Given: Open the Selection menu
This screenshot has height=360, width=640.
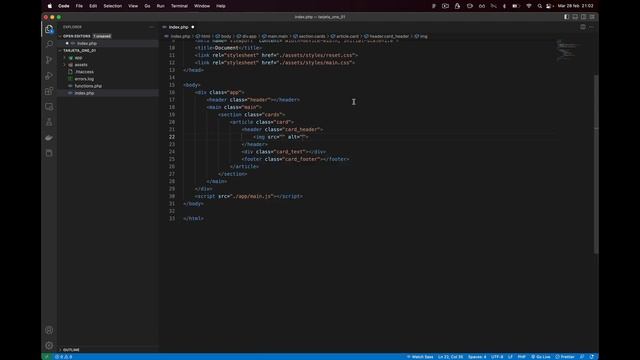Looking at the screenshot, I should (113, 6).
